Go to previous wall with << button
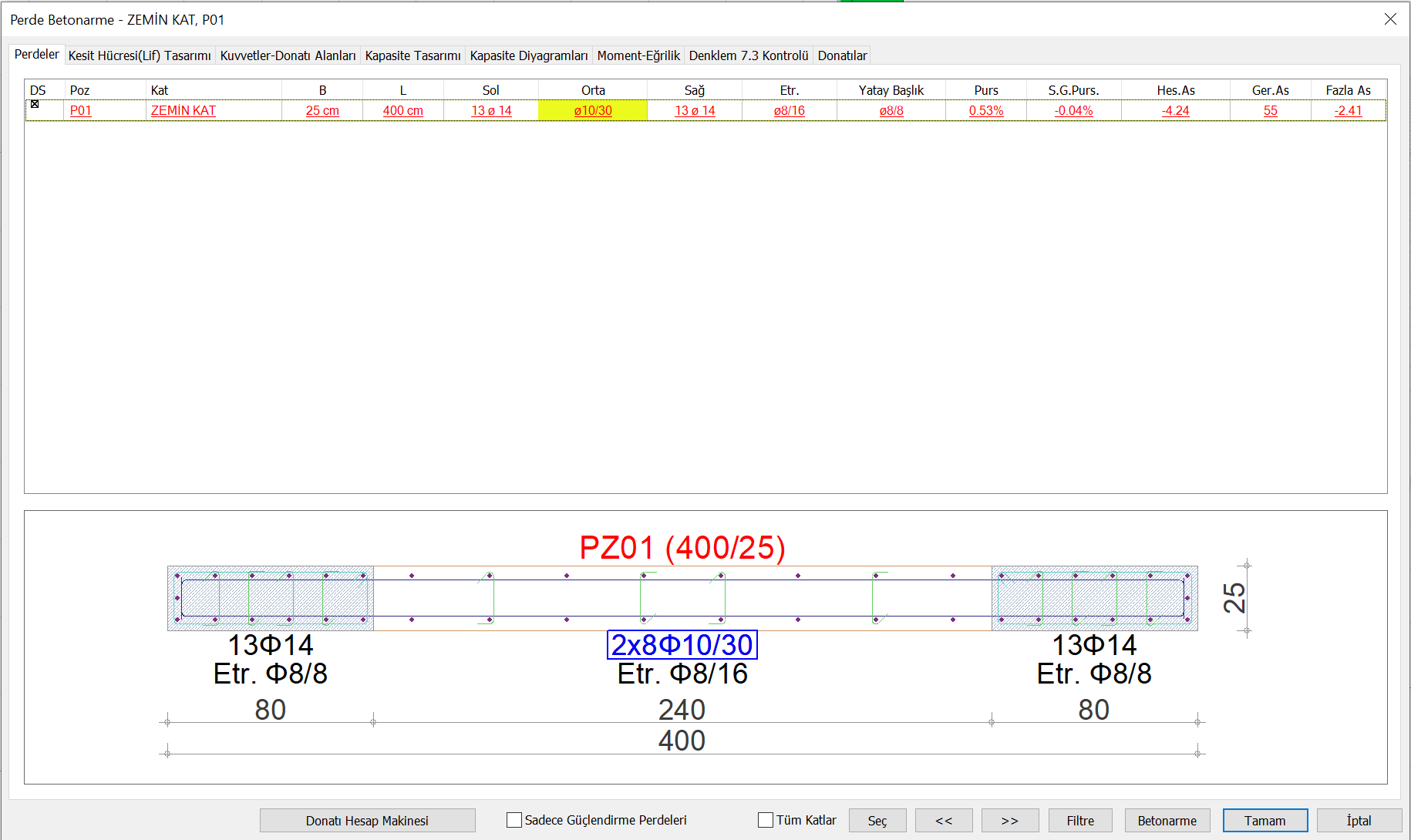1411x840 pixels. (x=944, y=821)
